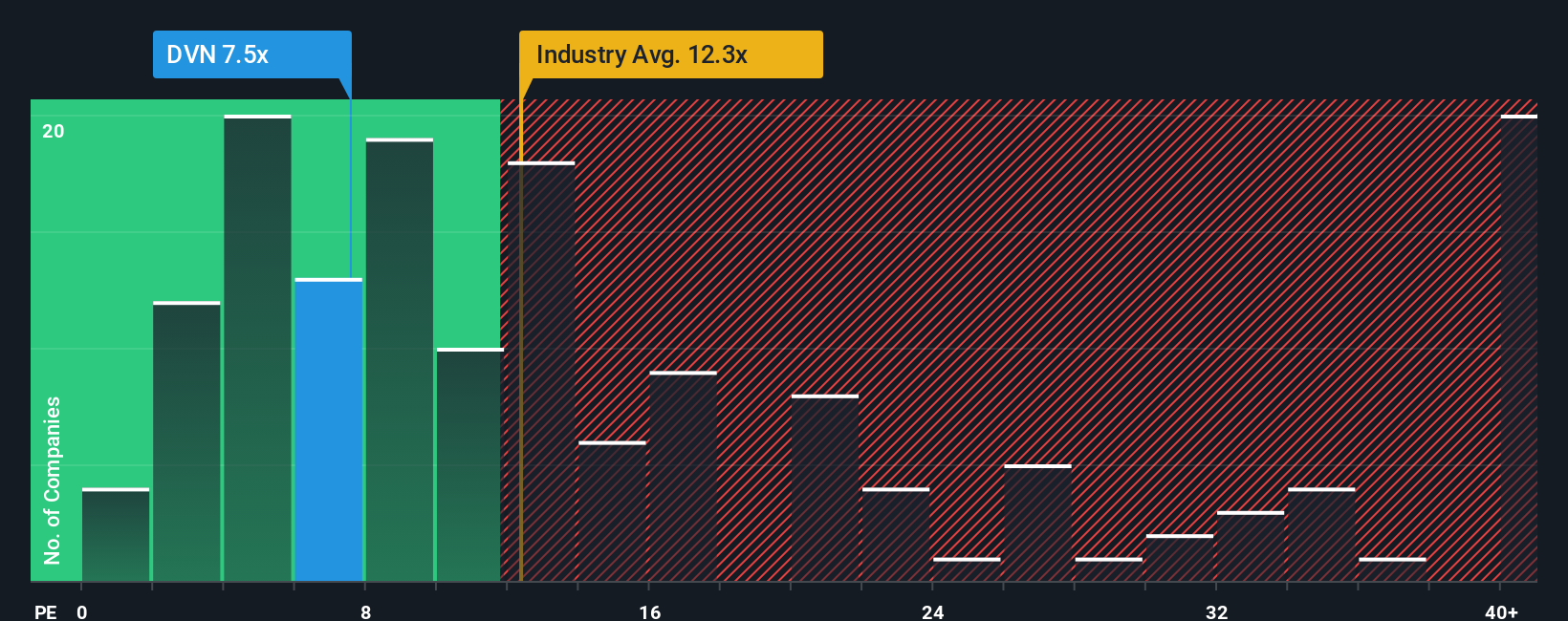
Task: Select the 40+ bar at far right
Action: (1518, 348)
